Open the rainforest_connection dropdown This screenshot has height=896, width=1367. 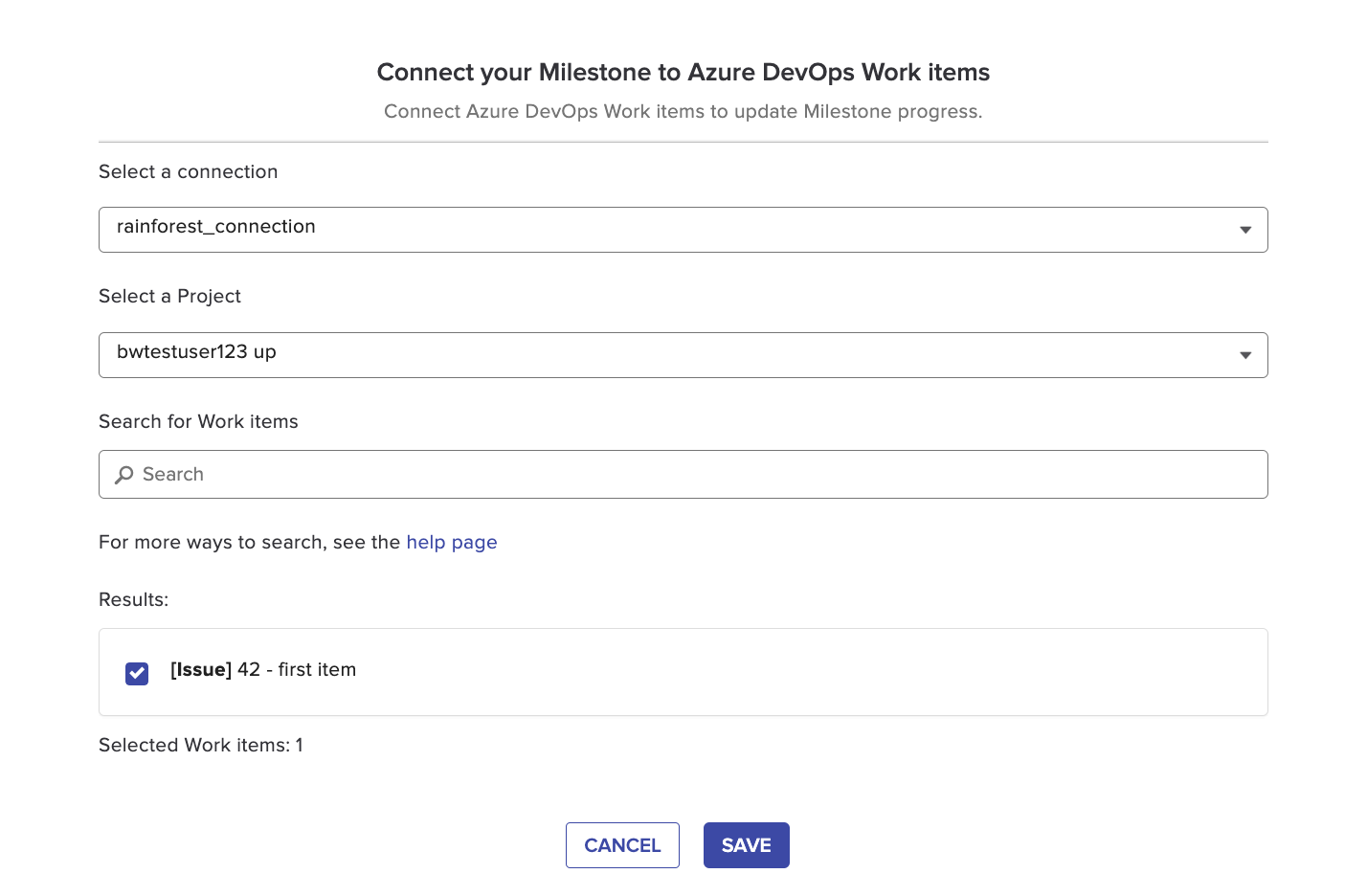point(683,230)
